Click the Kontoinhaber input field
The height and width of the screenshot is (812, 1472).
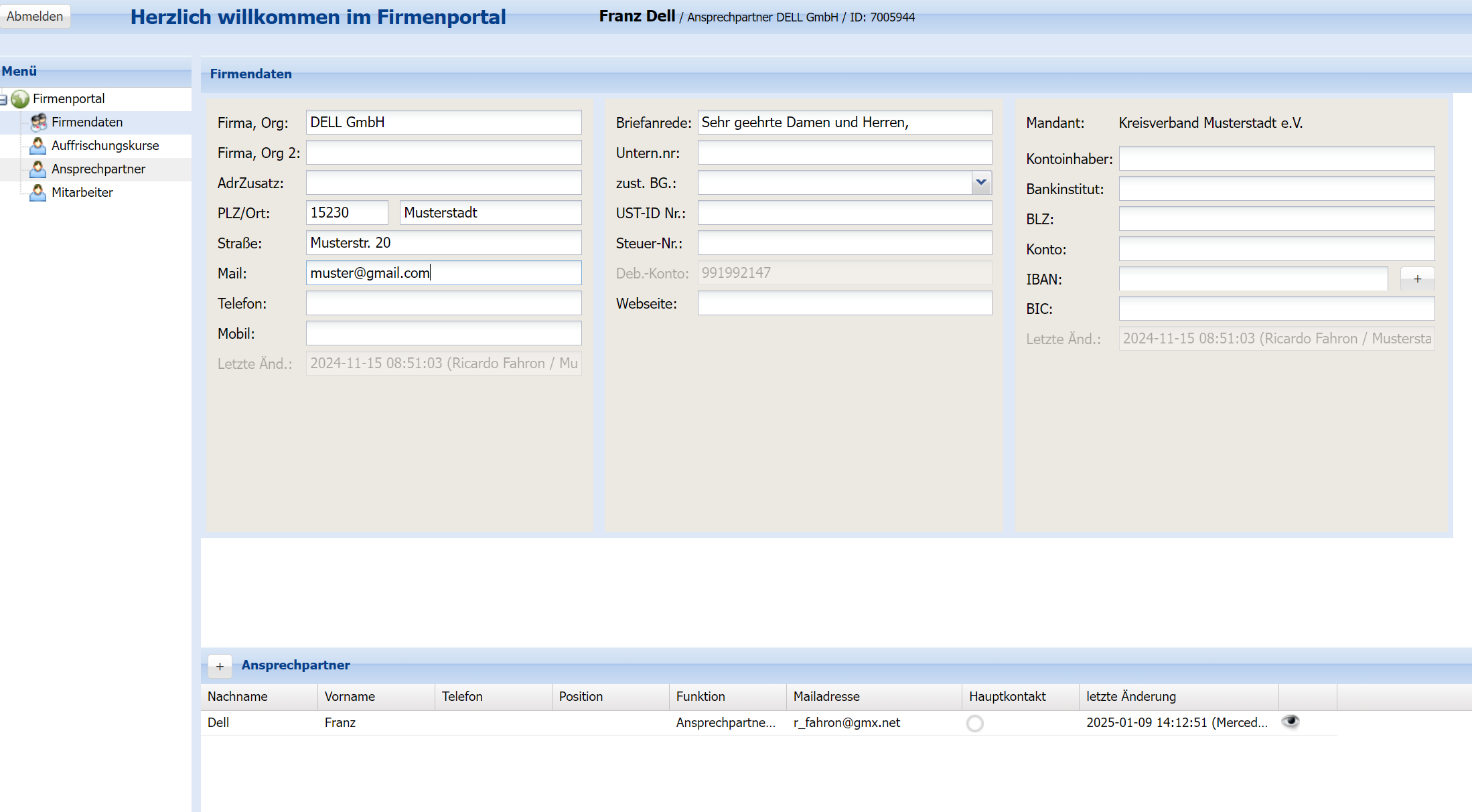click(x=1276, y=159)
